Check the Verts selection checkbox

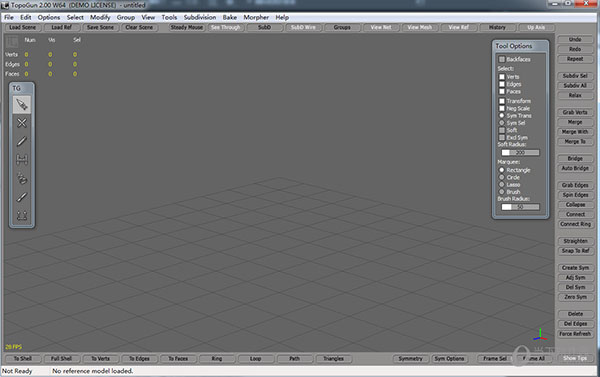coord(502,77)
